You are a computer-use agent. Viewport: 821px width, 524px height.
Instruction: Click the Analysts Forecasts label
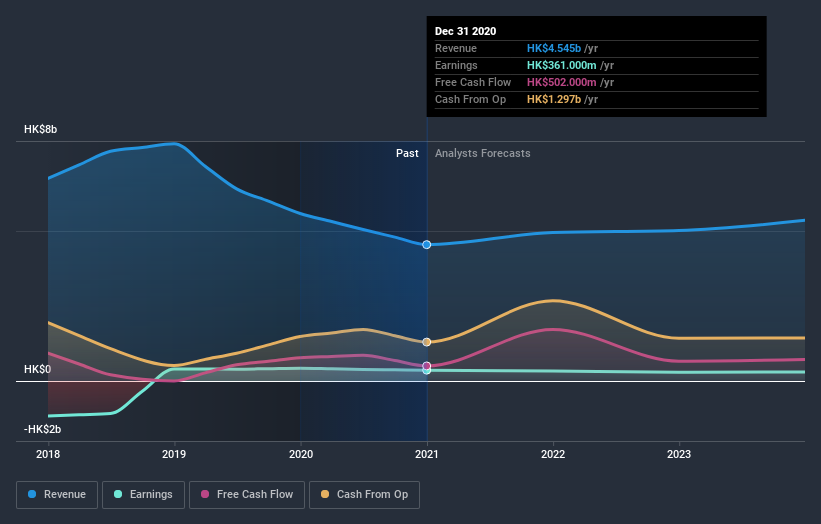tap(483, 153)
